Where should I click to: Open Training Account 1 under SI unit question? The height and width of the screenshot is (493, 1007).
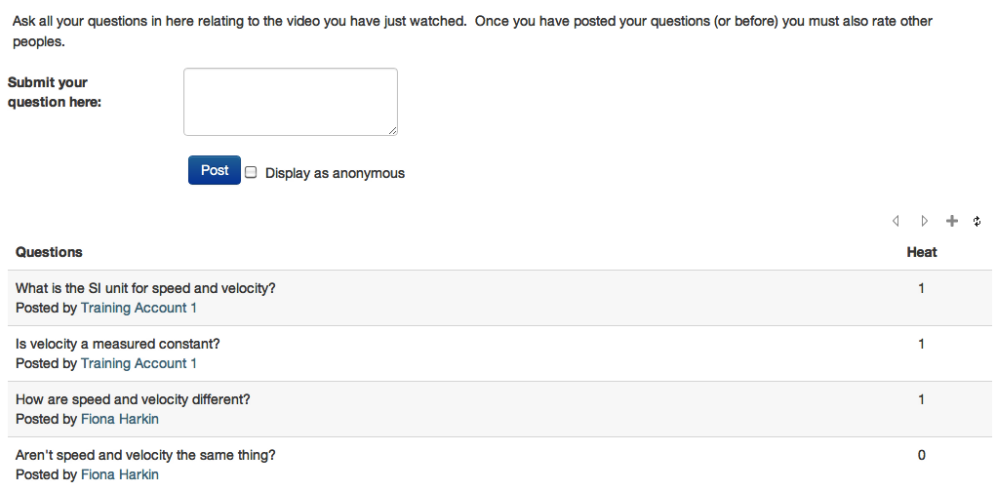(x=138, y=308)
